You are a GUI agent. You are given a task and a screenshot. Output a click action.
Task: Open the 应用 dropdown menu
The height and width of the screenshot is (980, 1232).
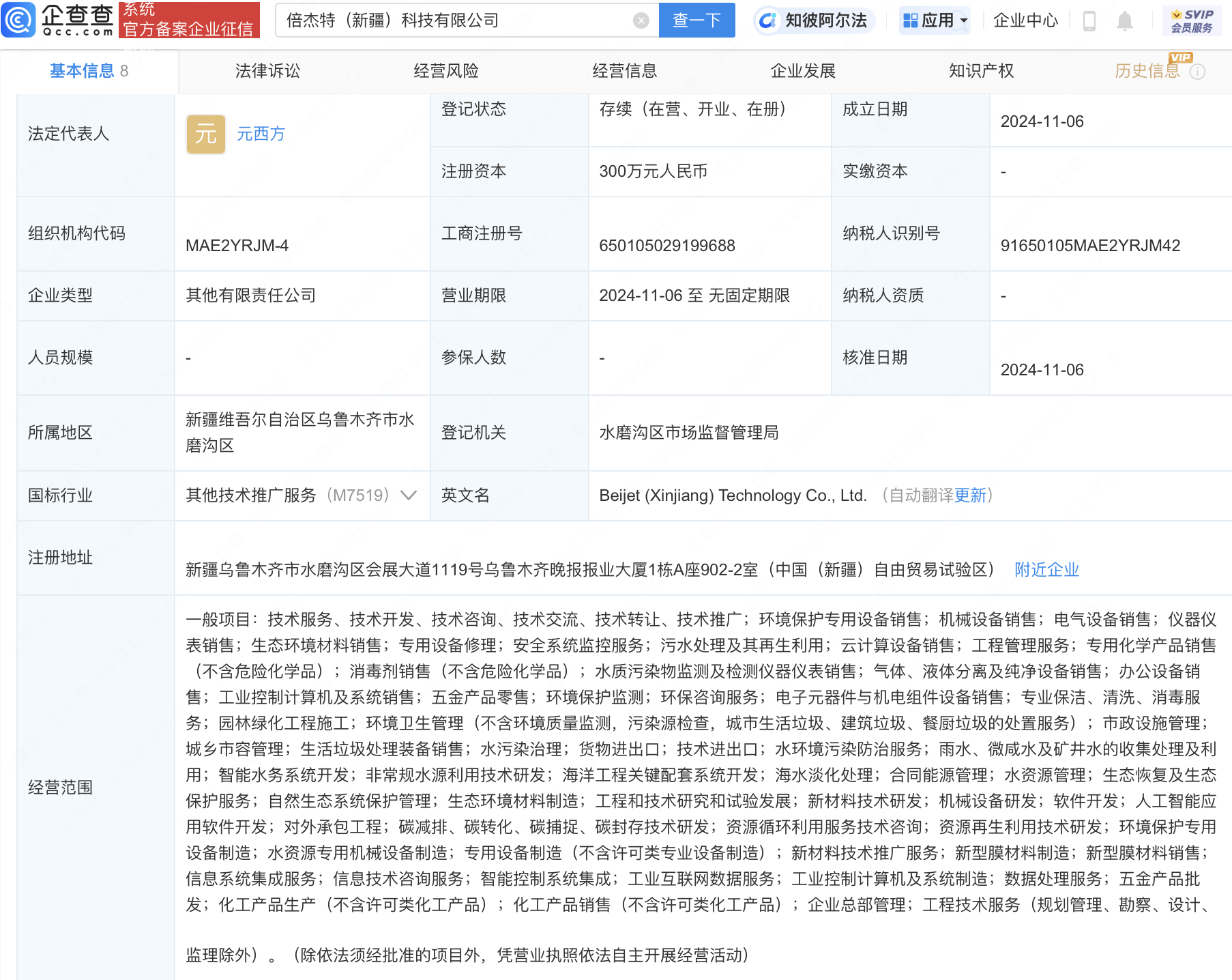[x=935, y=20]
